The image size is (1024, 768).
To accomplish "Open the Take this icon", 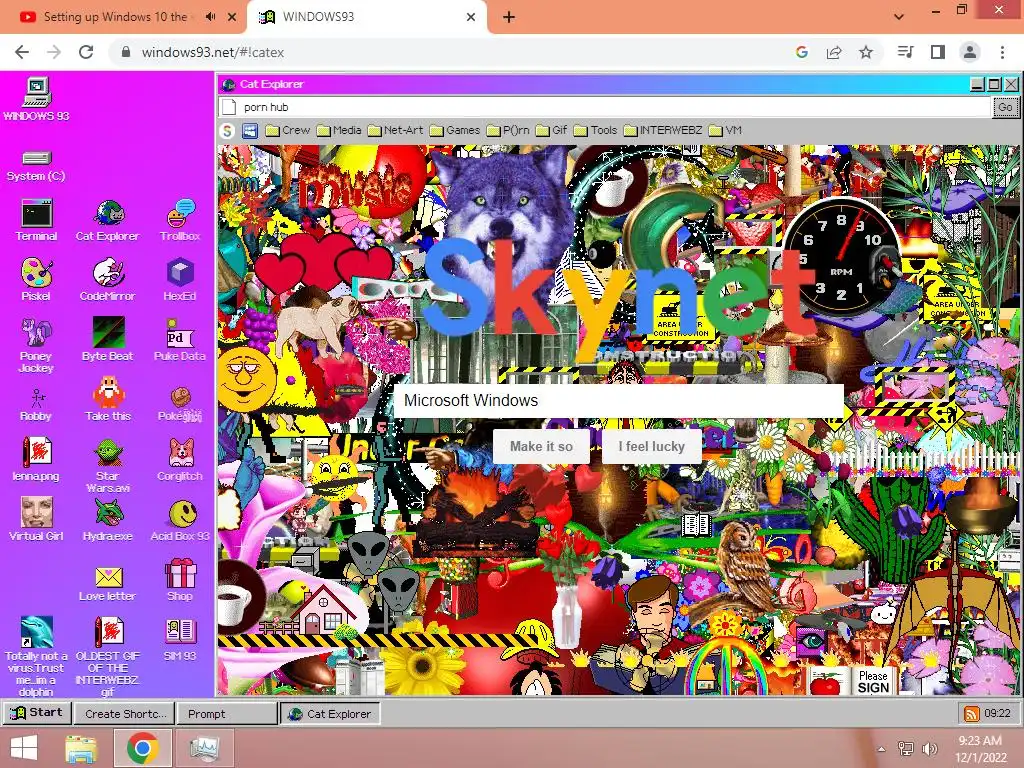I will (108, 400).
